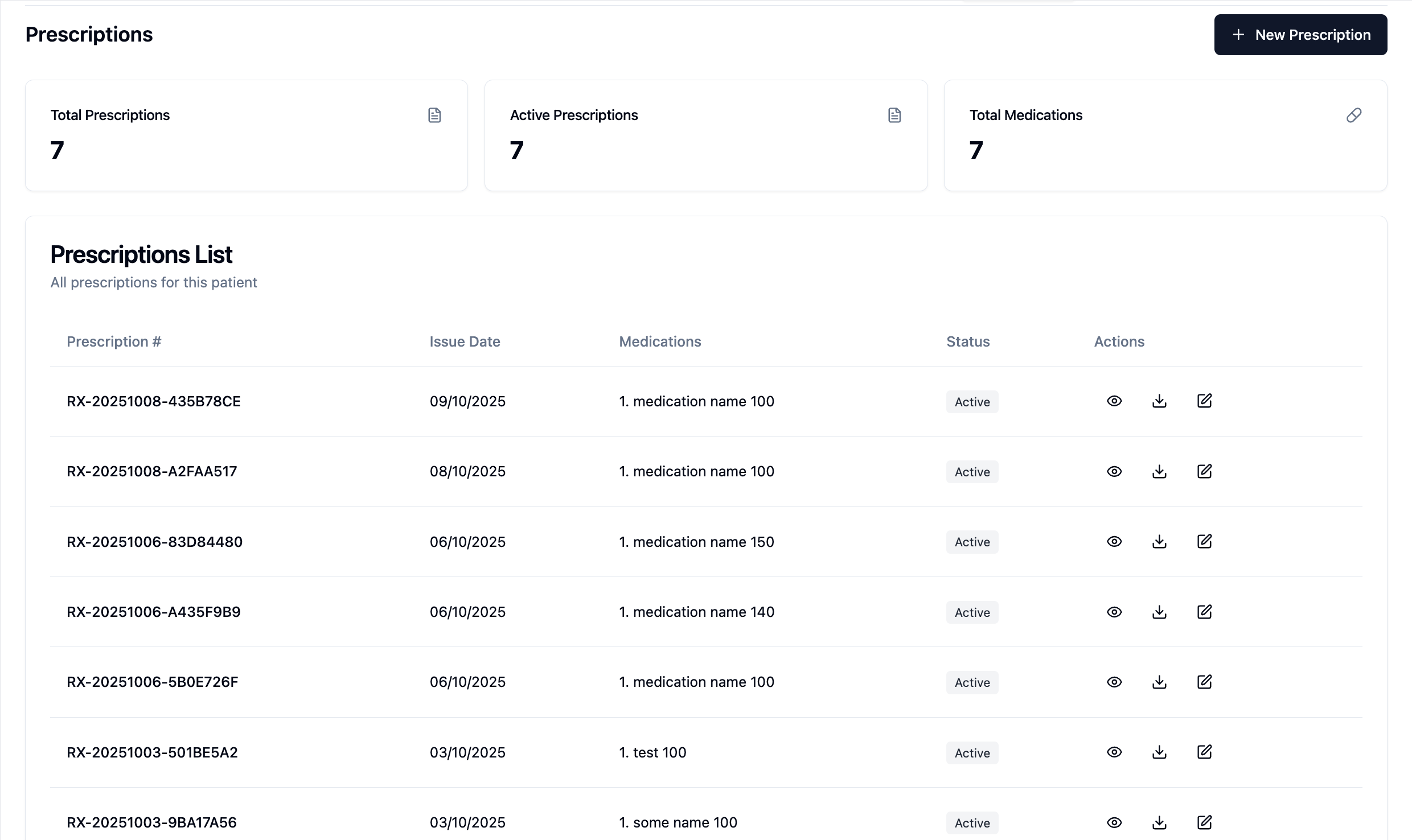Click the Total Prescriptions document icon
Image resolution: width=1412 pixels, height=840 pixels.
point(434,116)
